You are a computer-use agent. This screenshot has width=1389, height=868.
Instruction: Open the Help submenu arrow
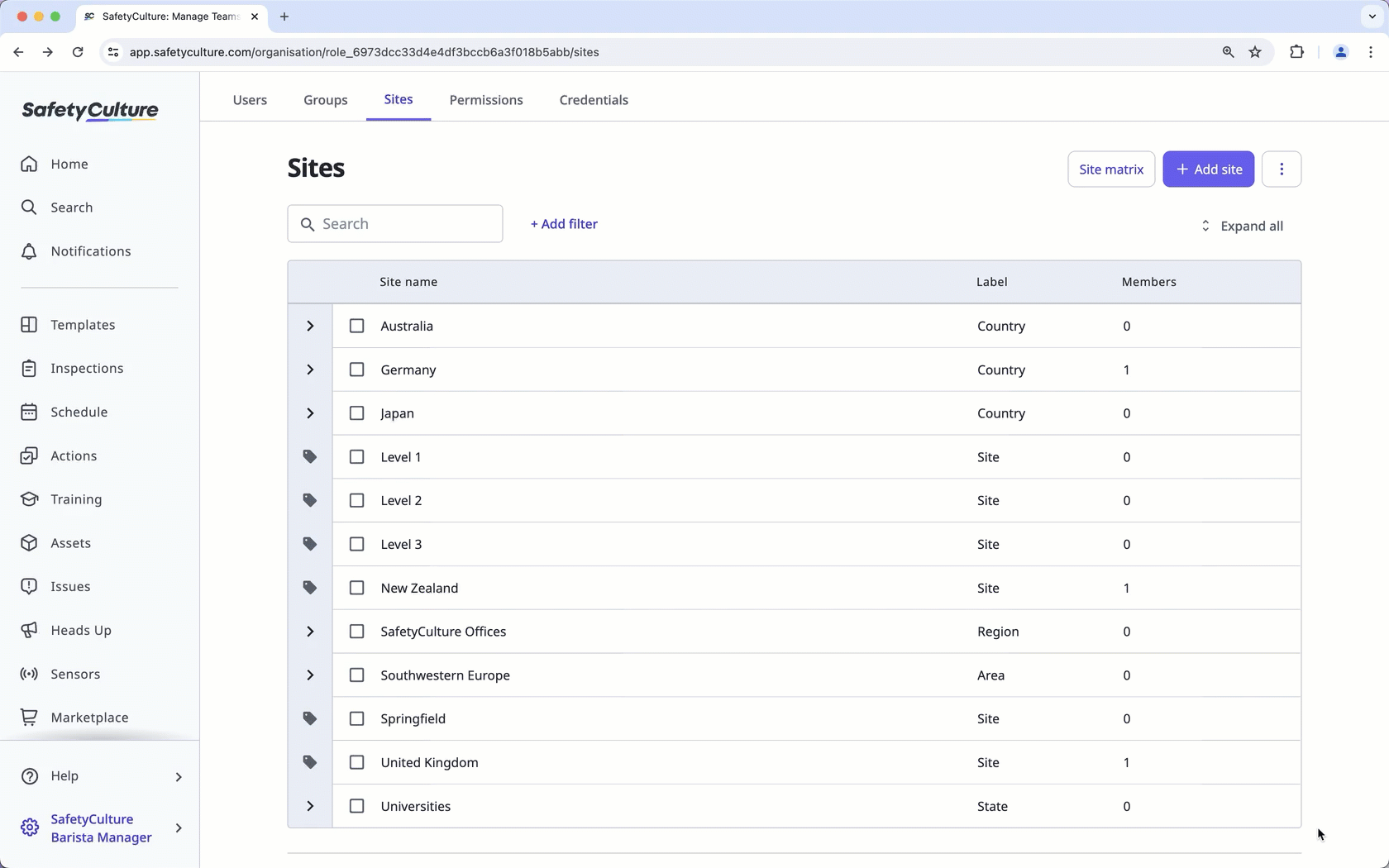click(179, 776)
